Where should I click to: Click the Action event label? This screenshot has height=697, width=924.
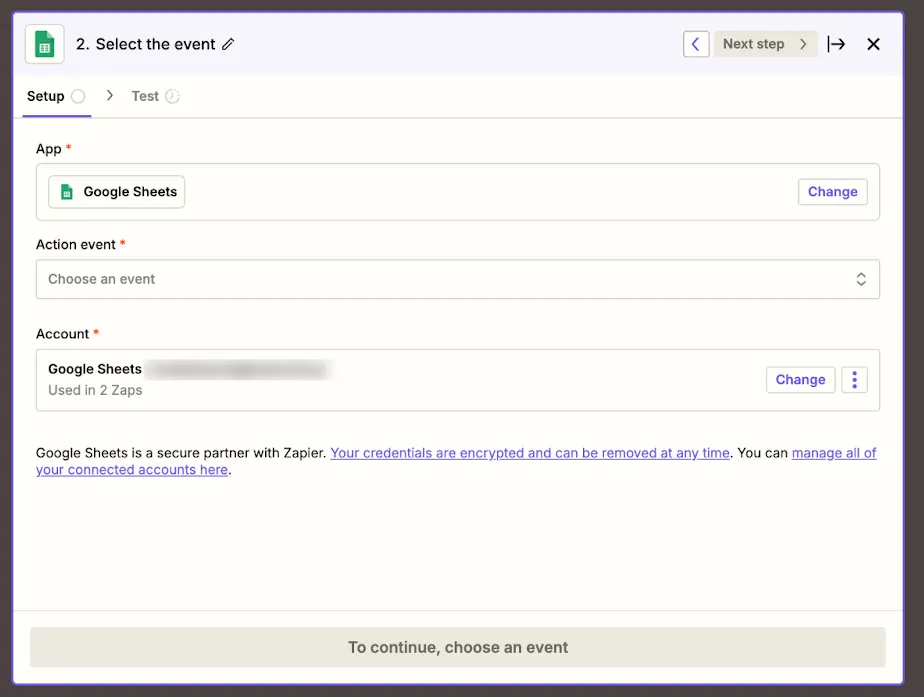[76, 245]
